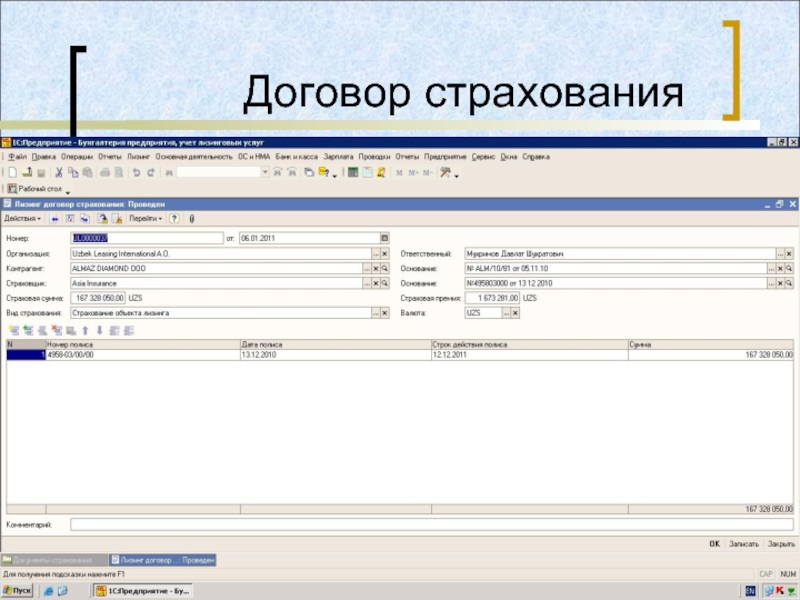This screenshot has width=800, height=600.
Task: Open Действия dropdown menu
Action: [x=22, y=218]
